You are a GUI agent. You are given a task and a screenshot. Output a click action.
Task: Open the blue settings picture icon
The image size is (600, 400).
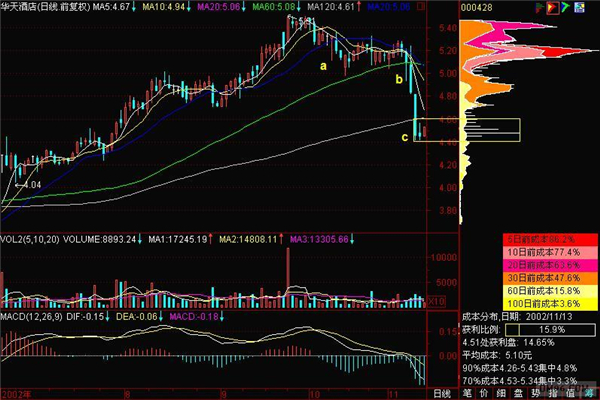pyautogui.click(x=579, y=7)
